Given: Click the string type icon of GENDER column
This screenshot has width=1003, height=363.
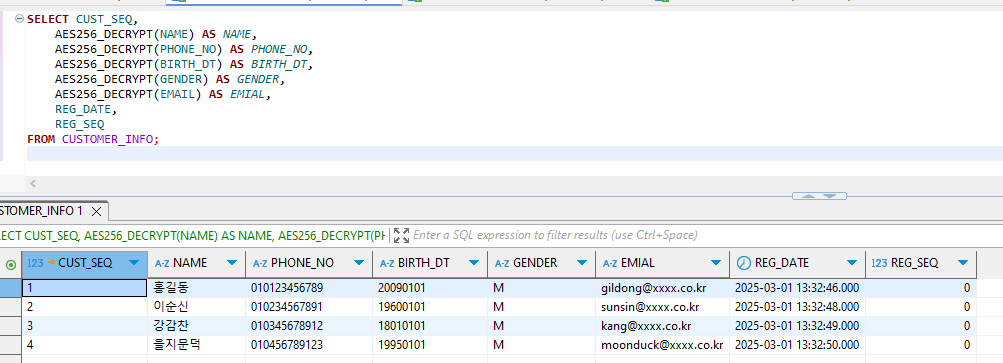Looking at the screenshot, I should click(502, 263).
